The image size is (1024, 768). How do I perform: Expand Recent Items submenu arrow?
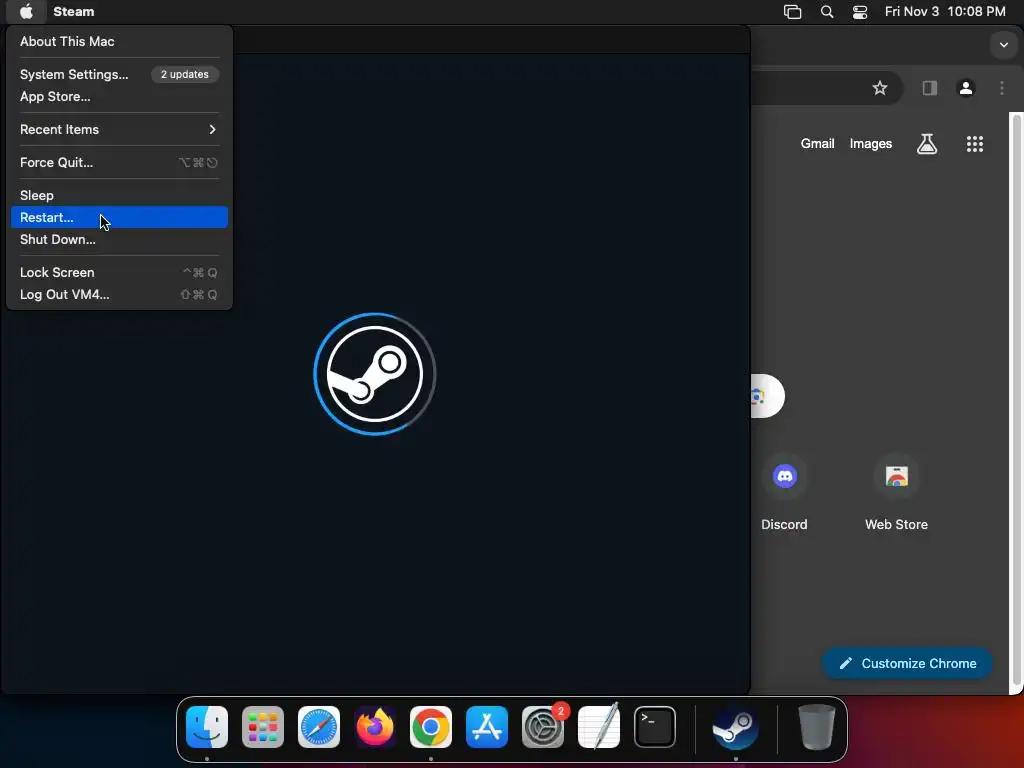click(212, 129)
